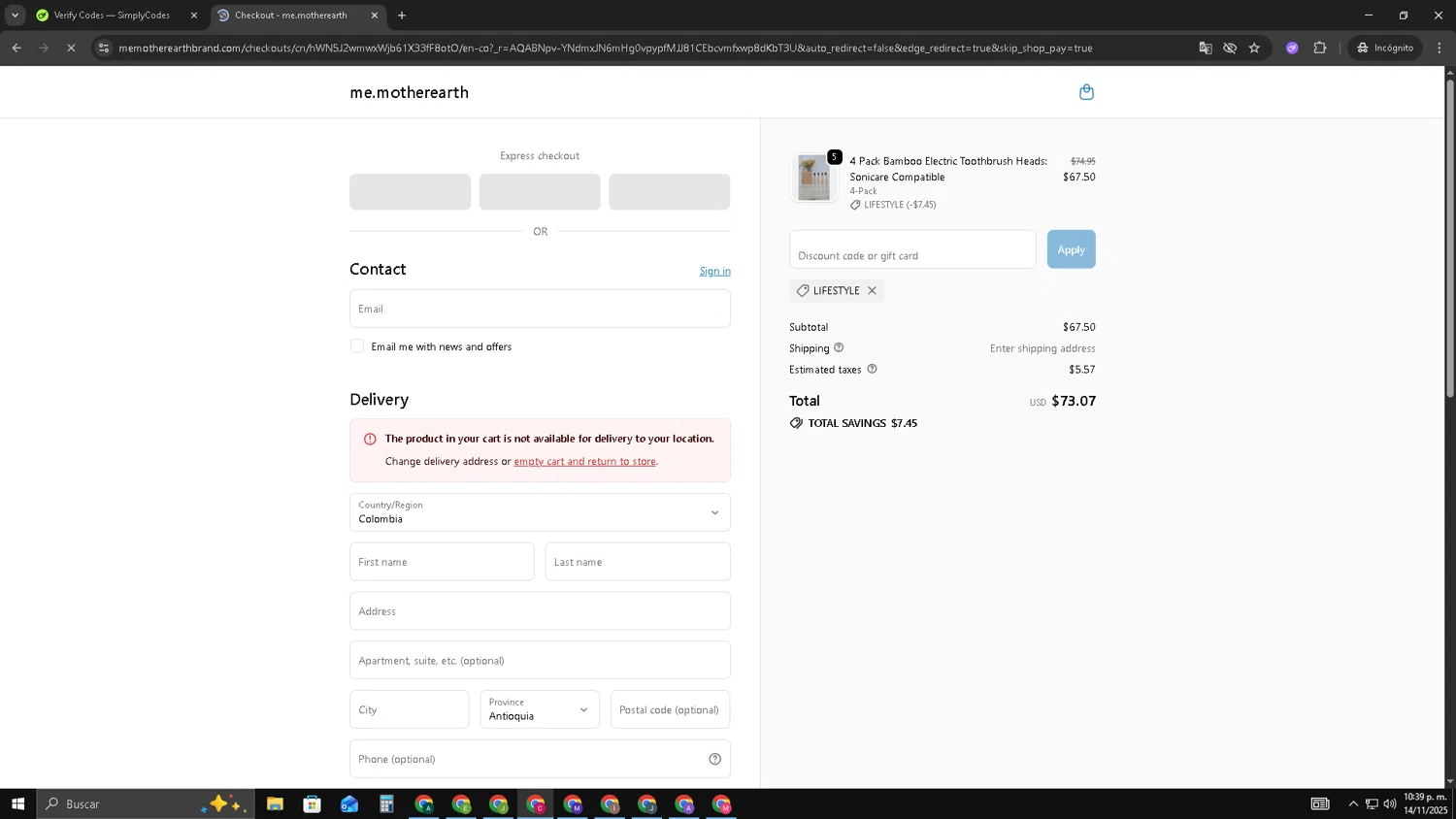Screen dimensions: 1456x819
Task: Click the me.motherearth store logo
Action: pos(409,92)
